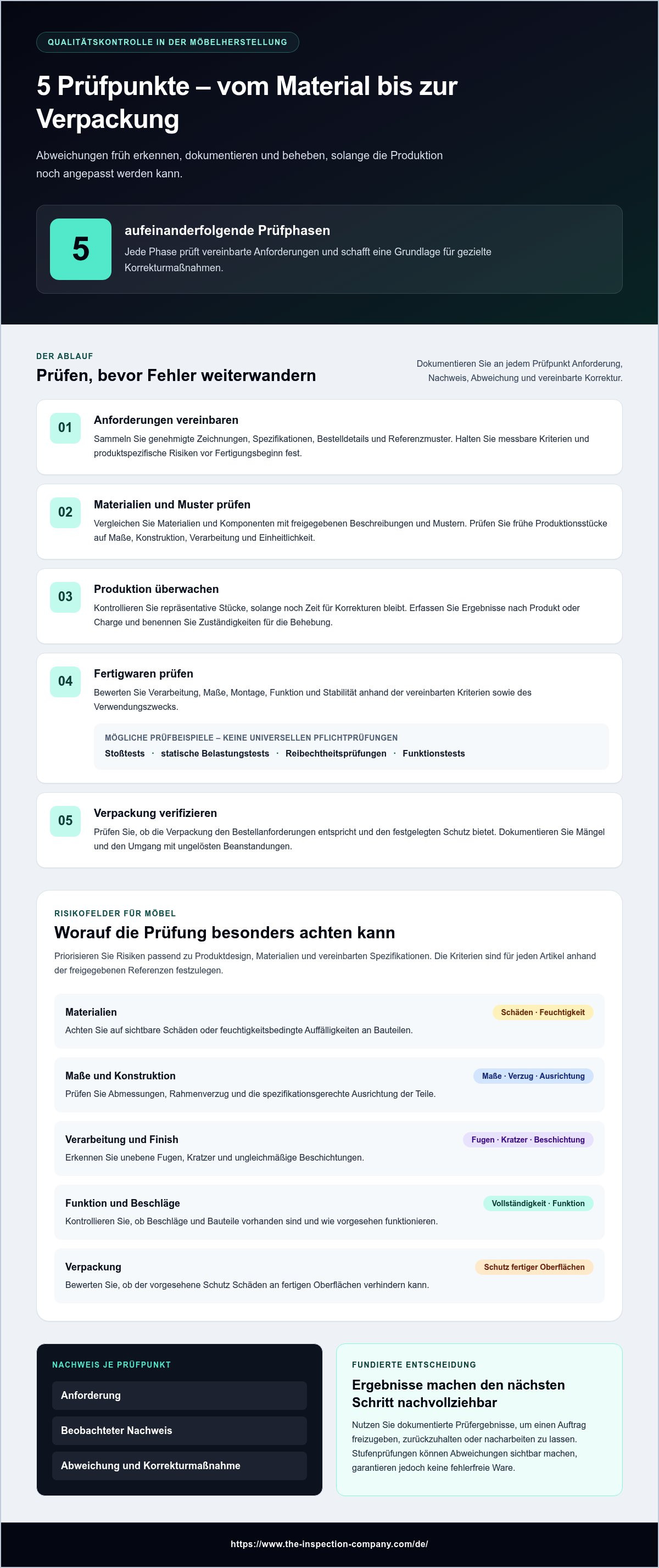Click the 'Der Ablauf' section label
This screenshot has width=659, height=1568.
coord(65,356)
